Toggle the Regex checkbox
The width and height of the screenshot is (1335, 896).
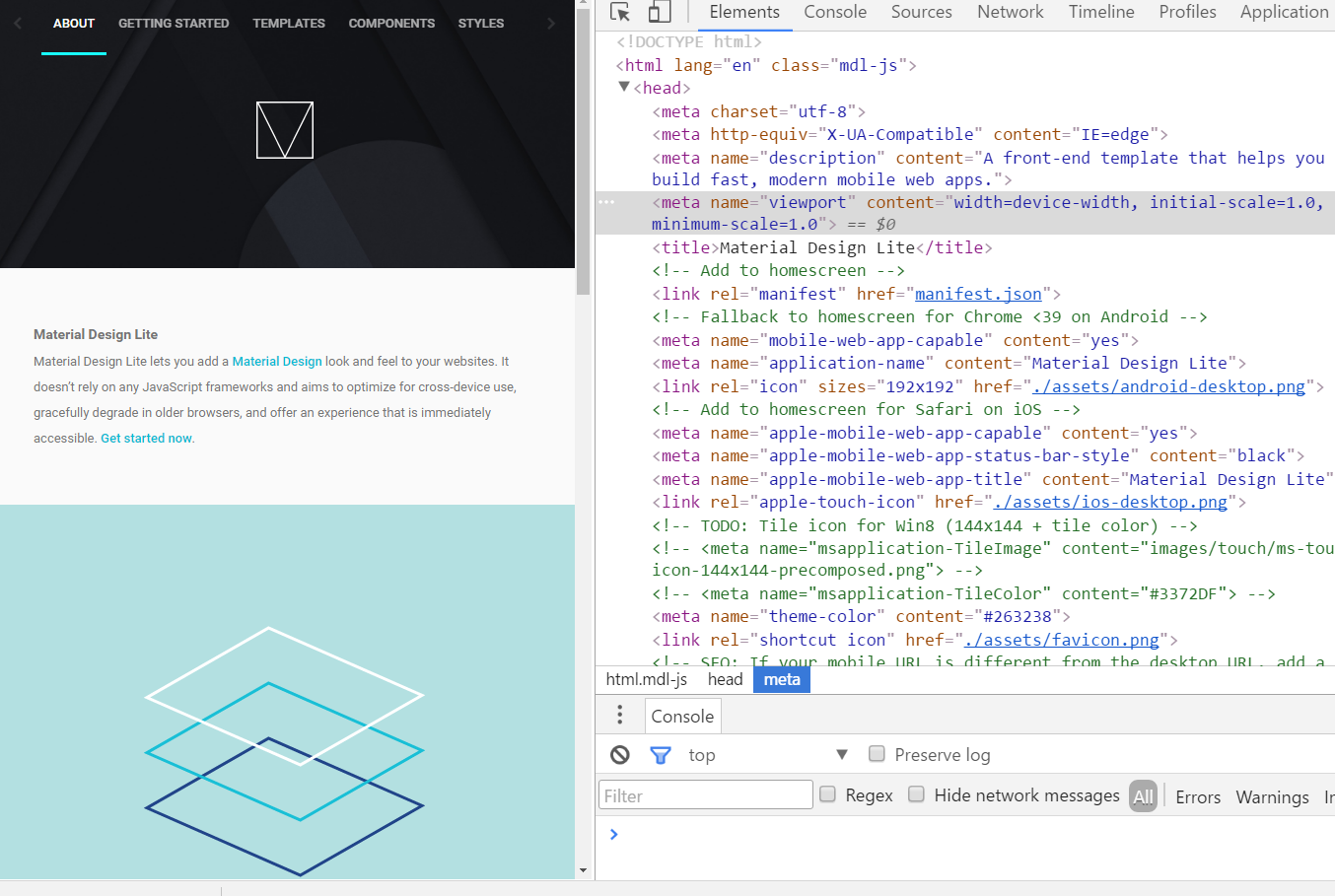click(828, 794)
